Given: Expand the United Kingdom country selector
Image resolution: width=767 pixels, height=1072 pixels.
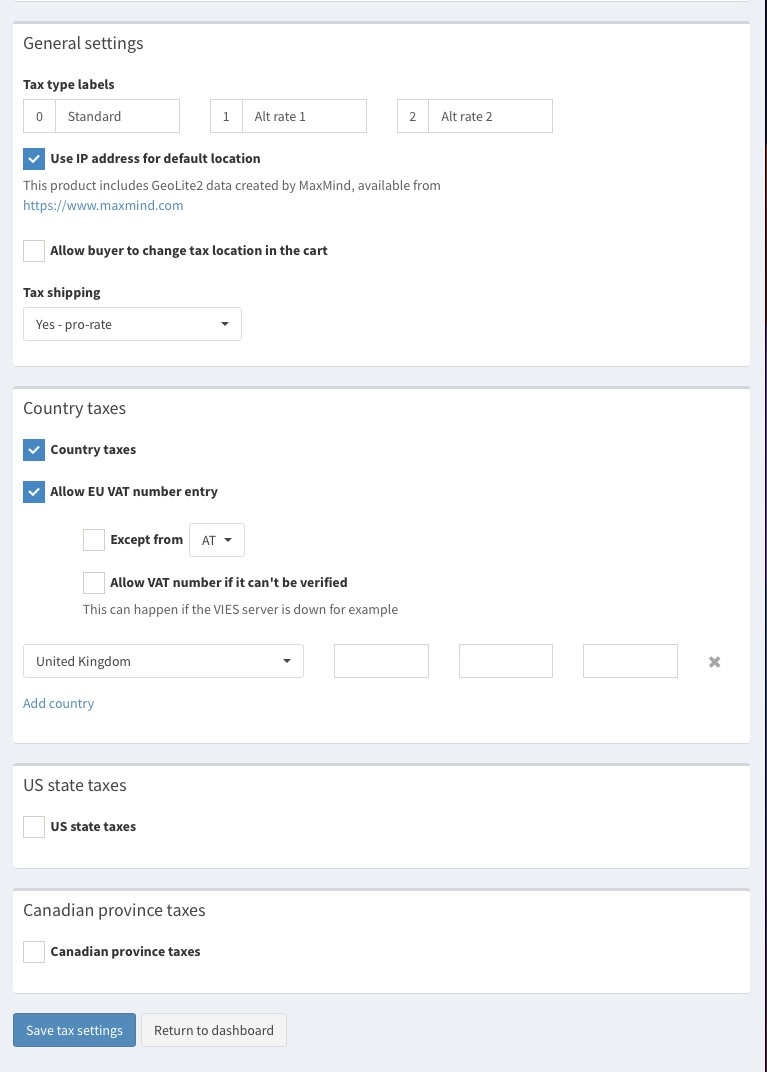Looking at the screenshot, I should point(163,661).
